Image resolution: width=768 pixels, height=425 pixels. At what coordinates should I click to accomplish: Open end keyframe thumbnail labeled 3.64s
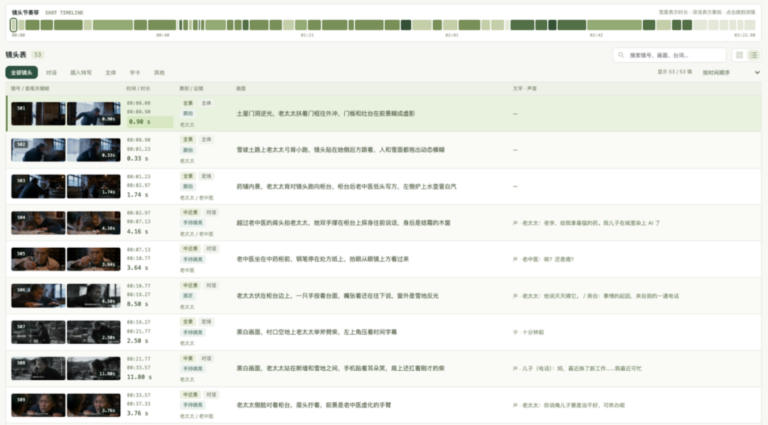pyautogui.click(x=94, y=260)
